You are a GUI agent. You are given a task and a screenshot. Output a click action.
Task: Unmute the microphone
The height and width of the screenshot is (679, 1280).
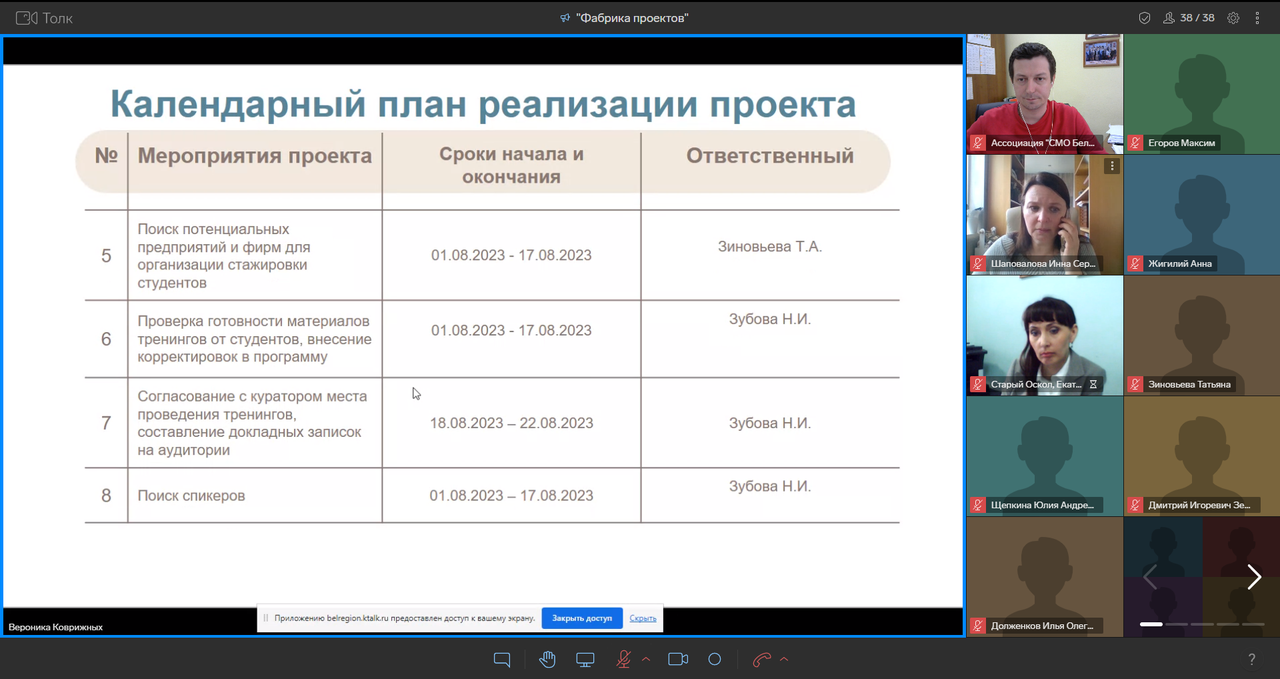[x=624, y=659]
